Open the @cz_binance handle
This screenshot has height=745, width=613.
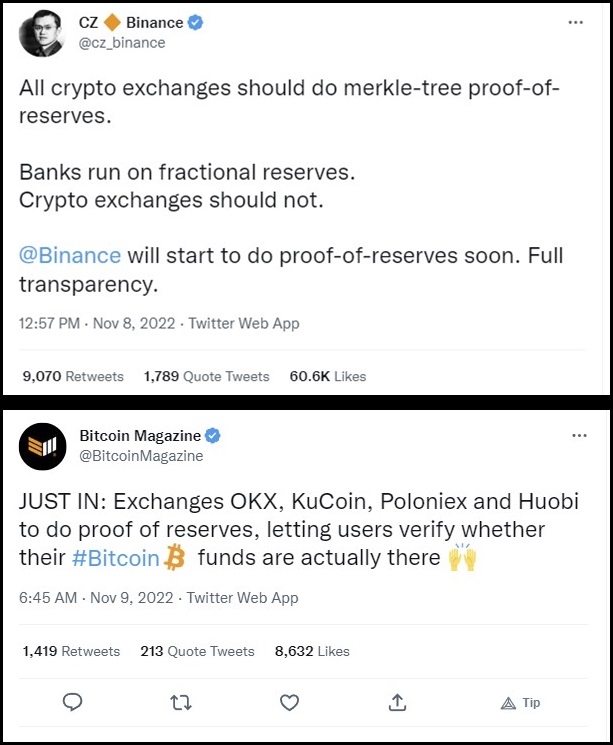(x=122, y=43)
